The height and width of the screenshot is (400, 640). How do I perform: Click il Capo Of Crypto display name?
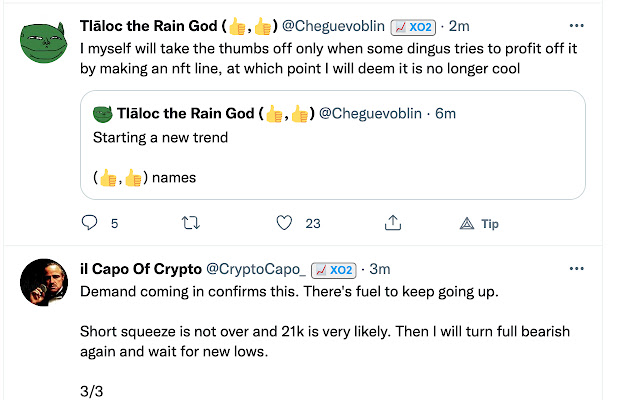(143, 269)
